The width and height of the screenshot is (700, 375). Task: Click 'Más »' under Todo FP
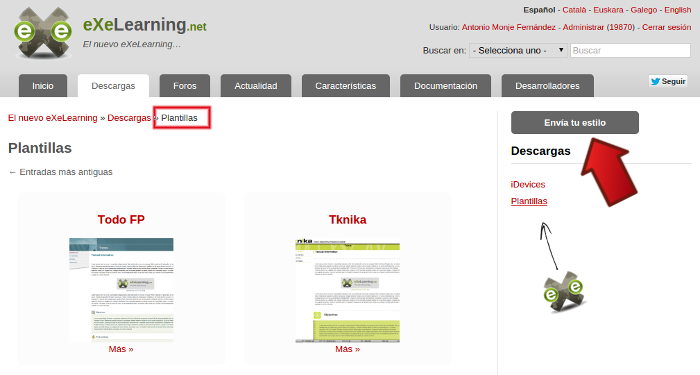pos(121,349)
